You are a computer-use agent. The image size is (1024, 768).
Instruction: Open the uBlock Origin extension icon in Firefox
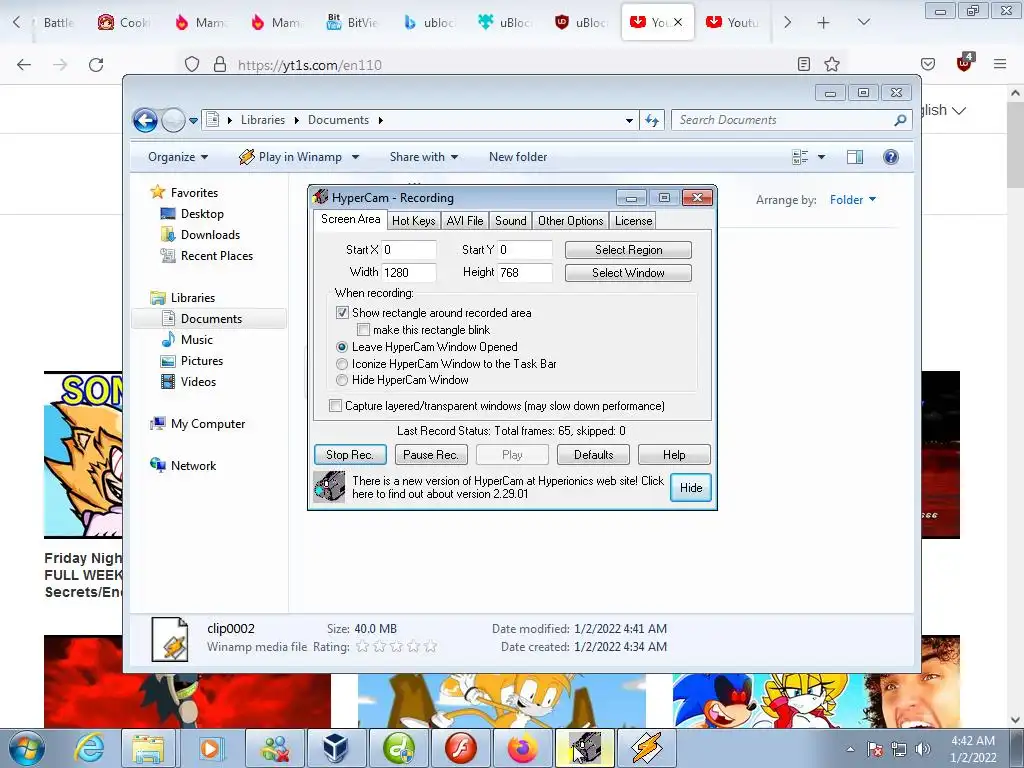pos(965,63)
